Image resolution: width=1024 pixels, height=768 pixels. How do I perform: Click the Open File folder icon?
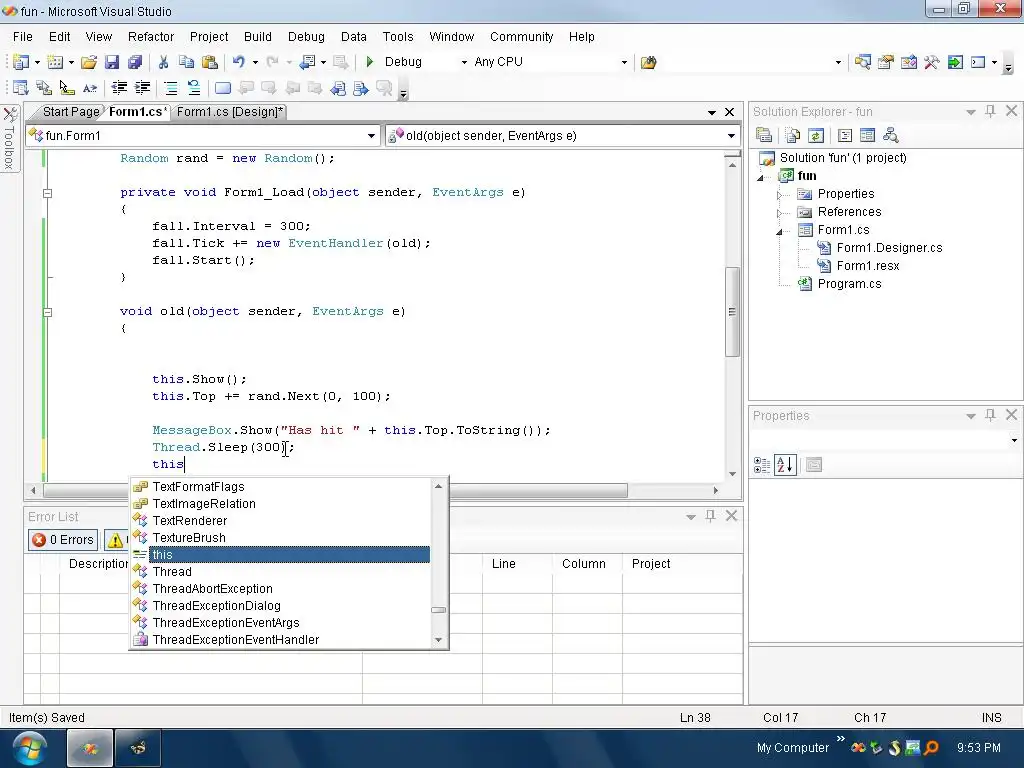89,62
